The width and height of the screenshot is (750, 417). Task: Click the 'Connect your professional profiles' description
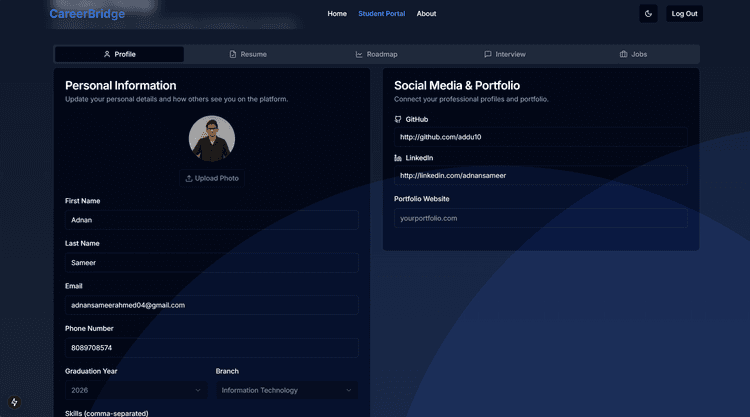click(x=471, y=99)
